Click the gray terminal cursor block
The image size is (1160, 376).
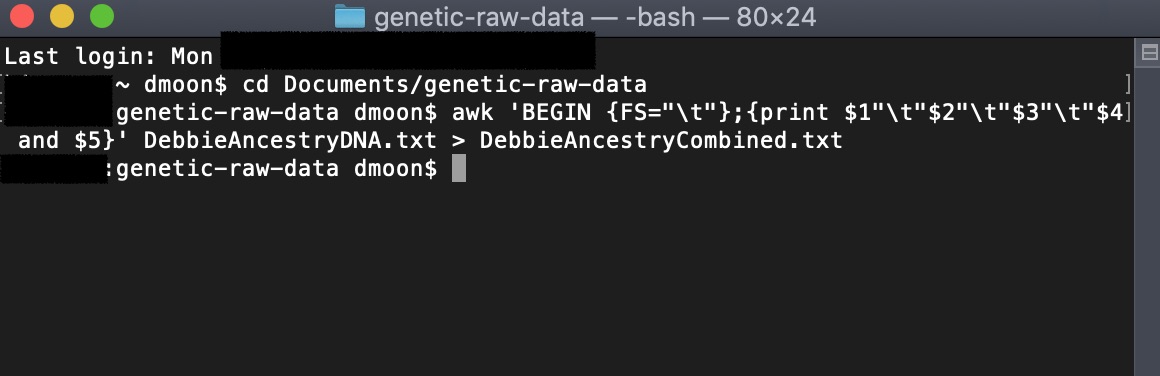tap(459, 169)
